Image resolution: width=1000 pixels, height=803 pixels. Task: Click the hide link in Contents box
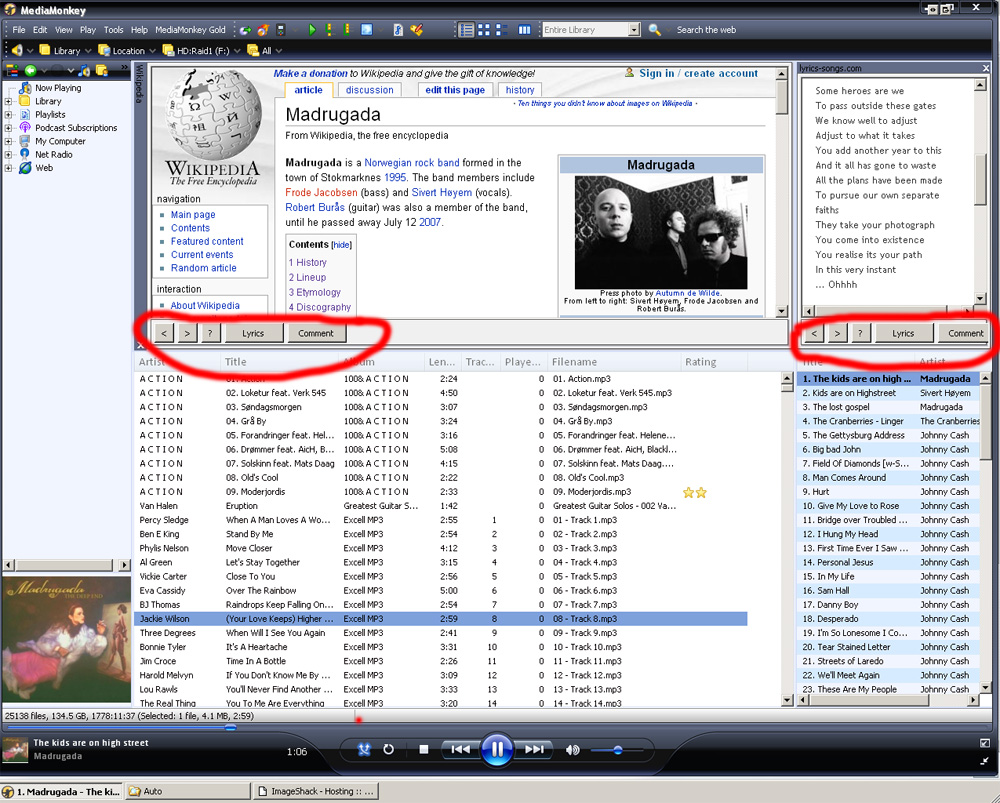click(341, 245)
